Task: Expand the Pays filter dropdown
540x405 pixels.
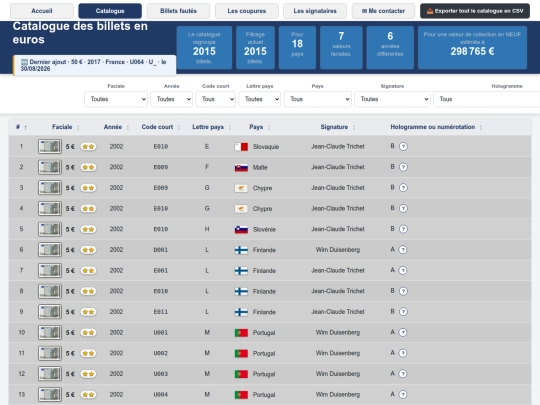Action: 318,99
